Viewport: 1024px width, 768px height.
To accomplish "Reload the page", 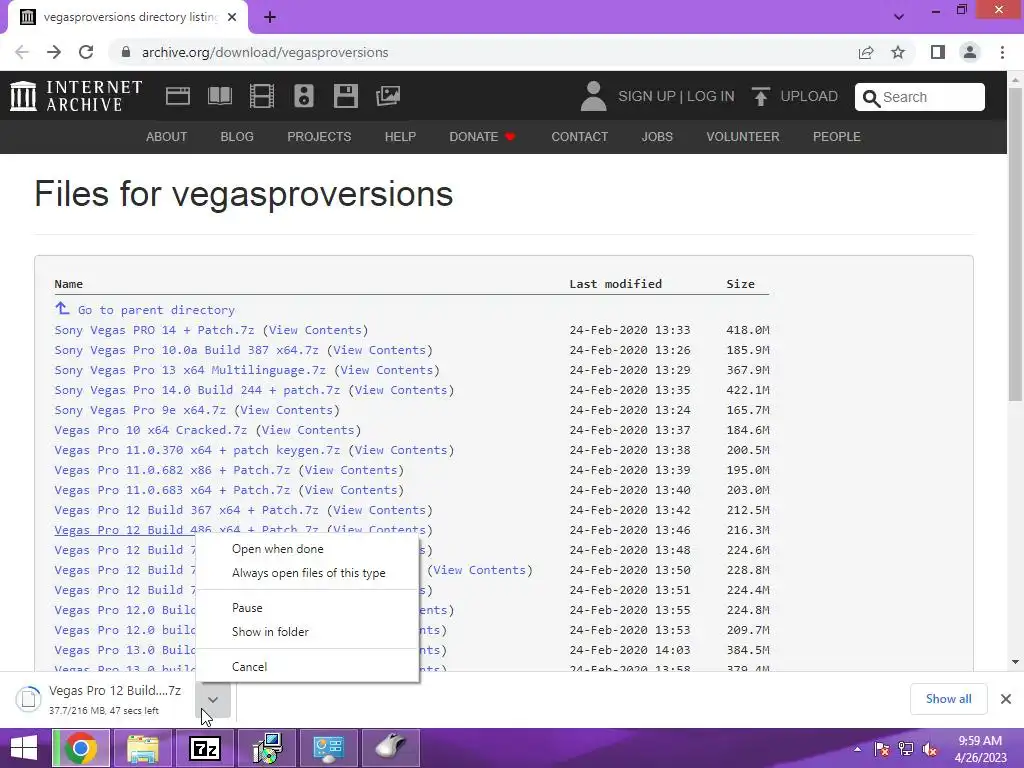I will point(86,52).
